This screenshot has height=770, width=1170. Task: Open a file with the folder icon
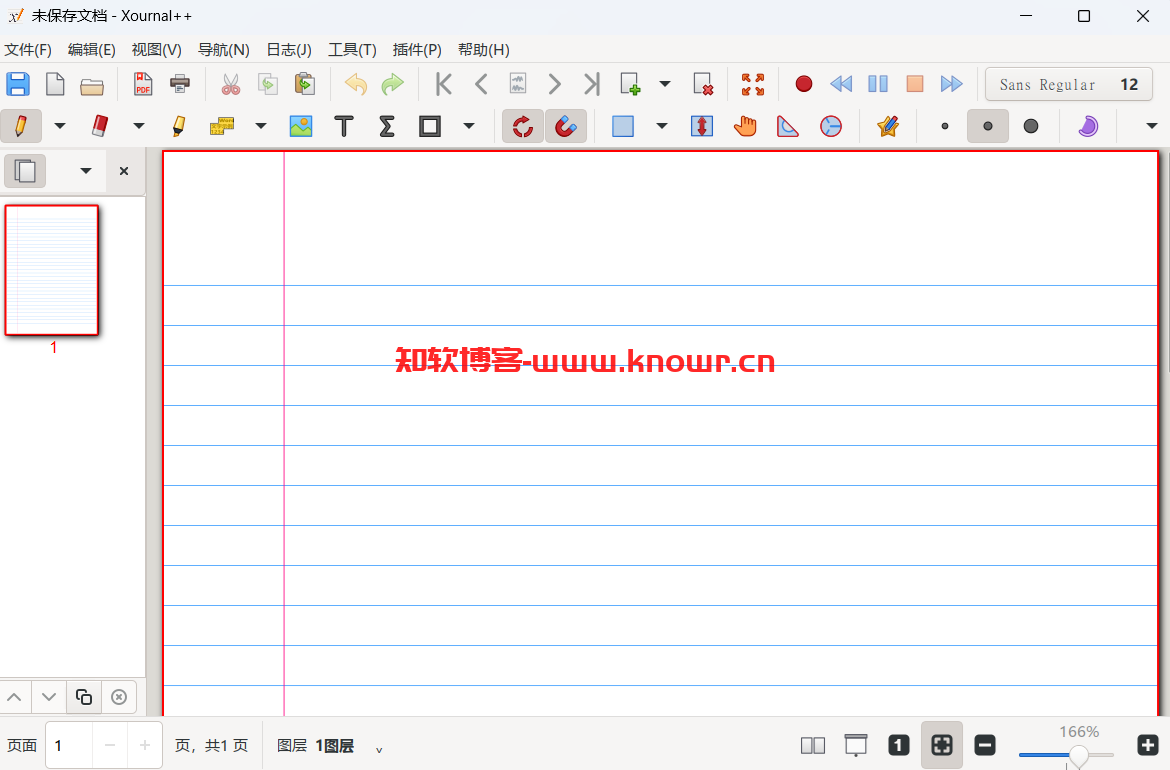click(92, 86)
